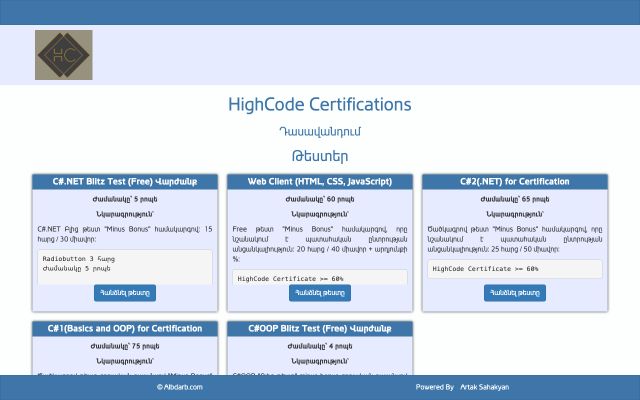Click the Radiobutton 3 հարց code block

[x=125, y=267]
